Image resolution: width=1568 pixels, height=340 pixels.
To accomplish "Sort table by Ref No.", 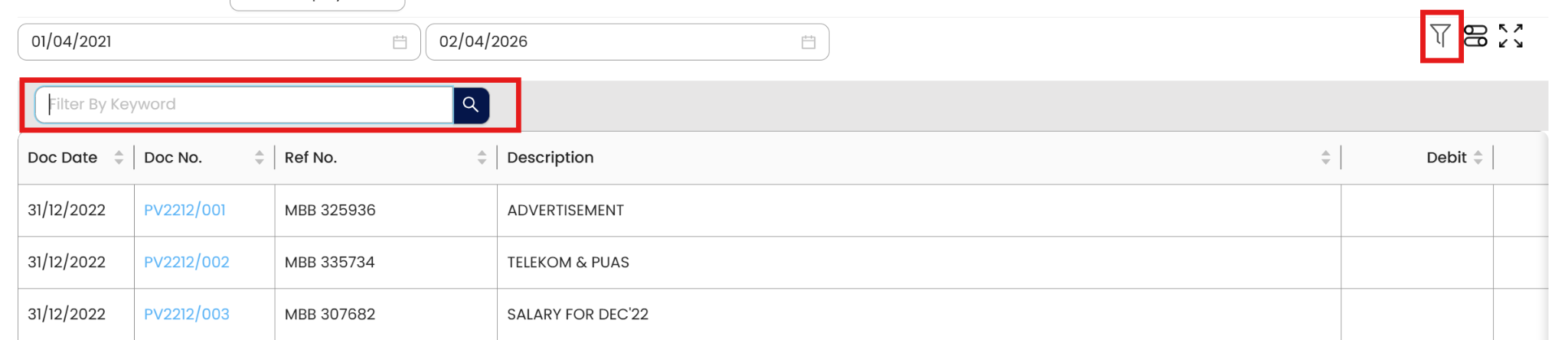I will click(x=482, y=158).
